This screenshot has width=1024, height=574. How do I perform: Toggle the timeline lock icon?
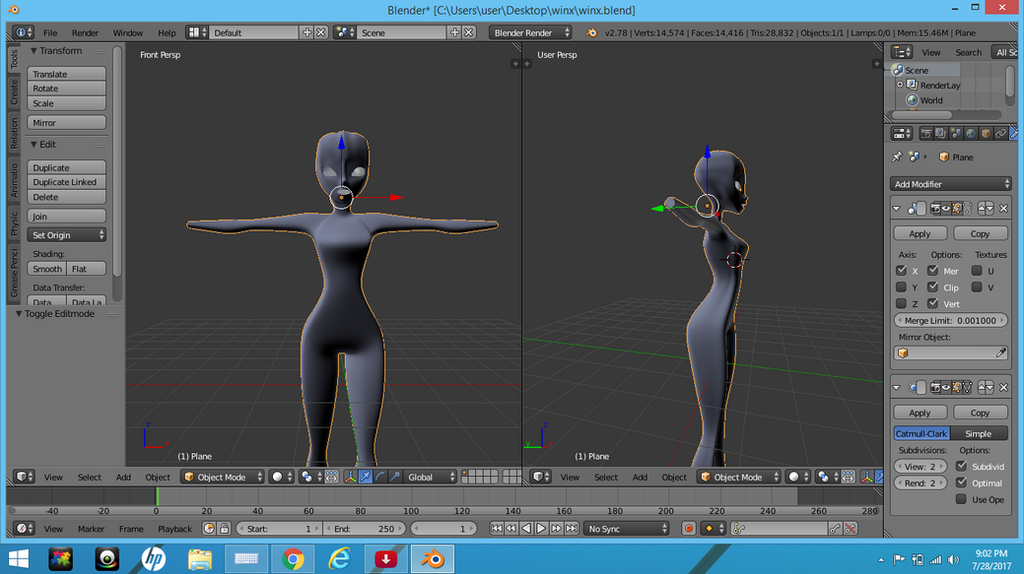coord(224,529)
